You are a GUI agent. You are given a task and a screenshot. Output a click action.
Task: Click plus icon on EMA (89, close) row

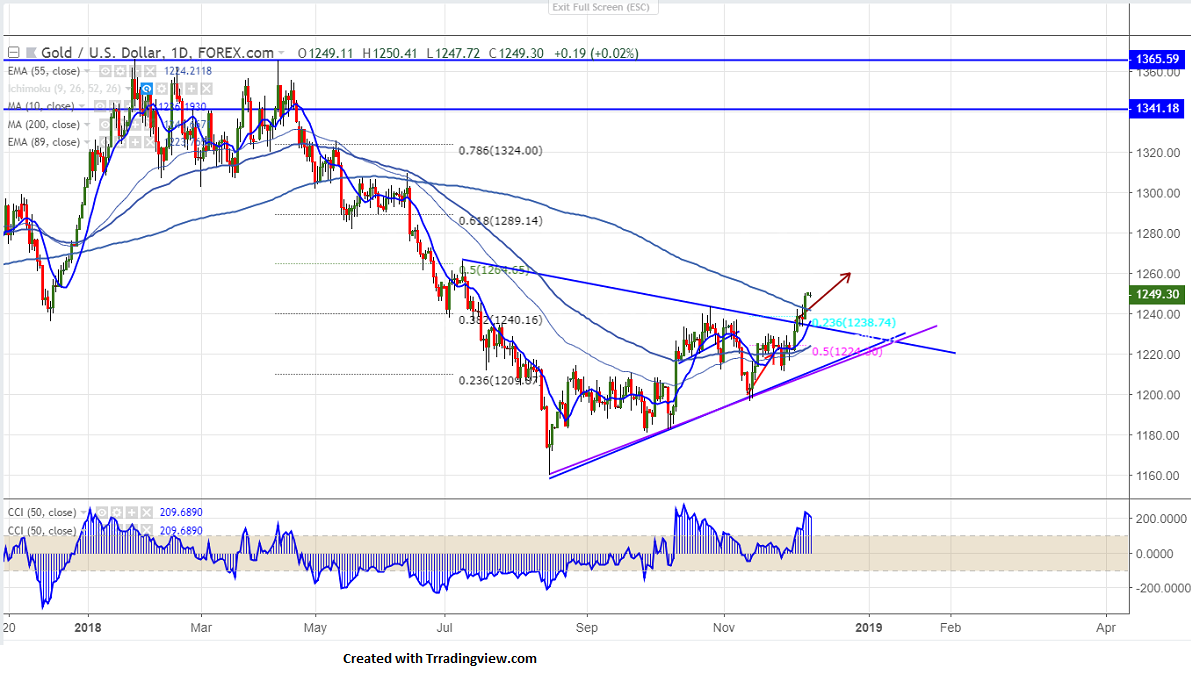click(135, 142)
